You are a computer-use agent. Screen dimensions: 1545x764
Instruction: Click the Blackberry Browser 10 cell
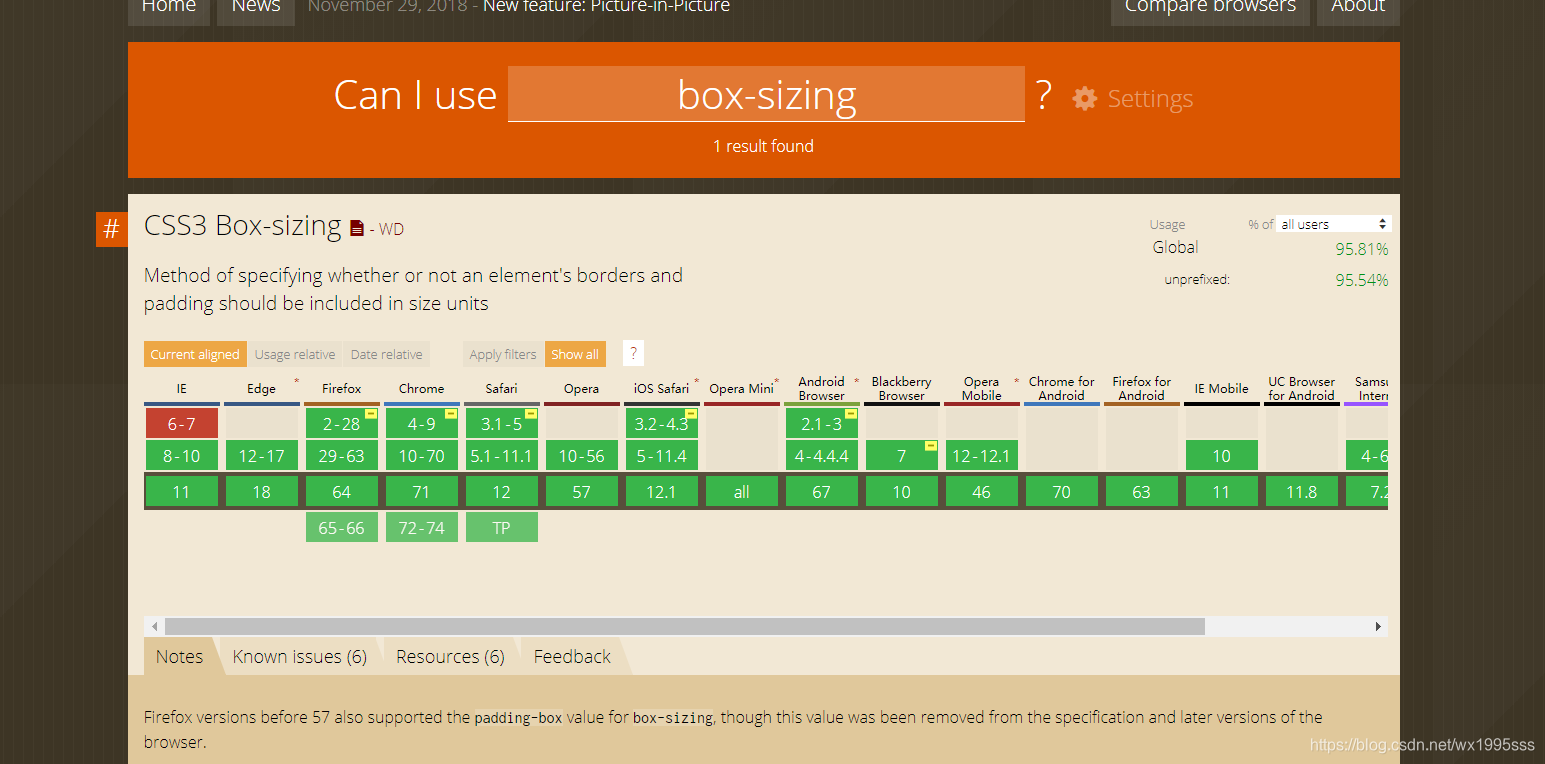click(x=902, y=491)
